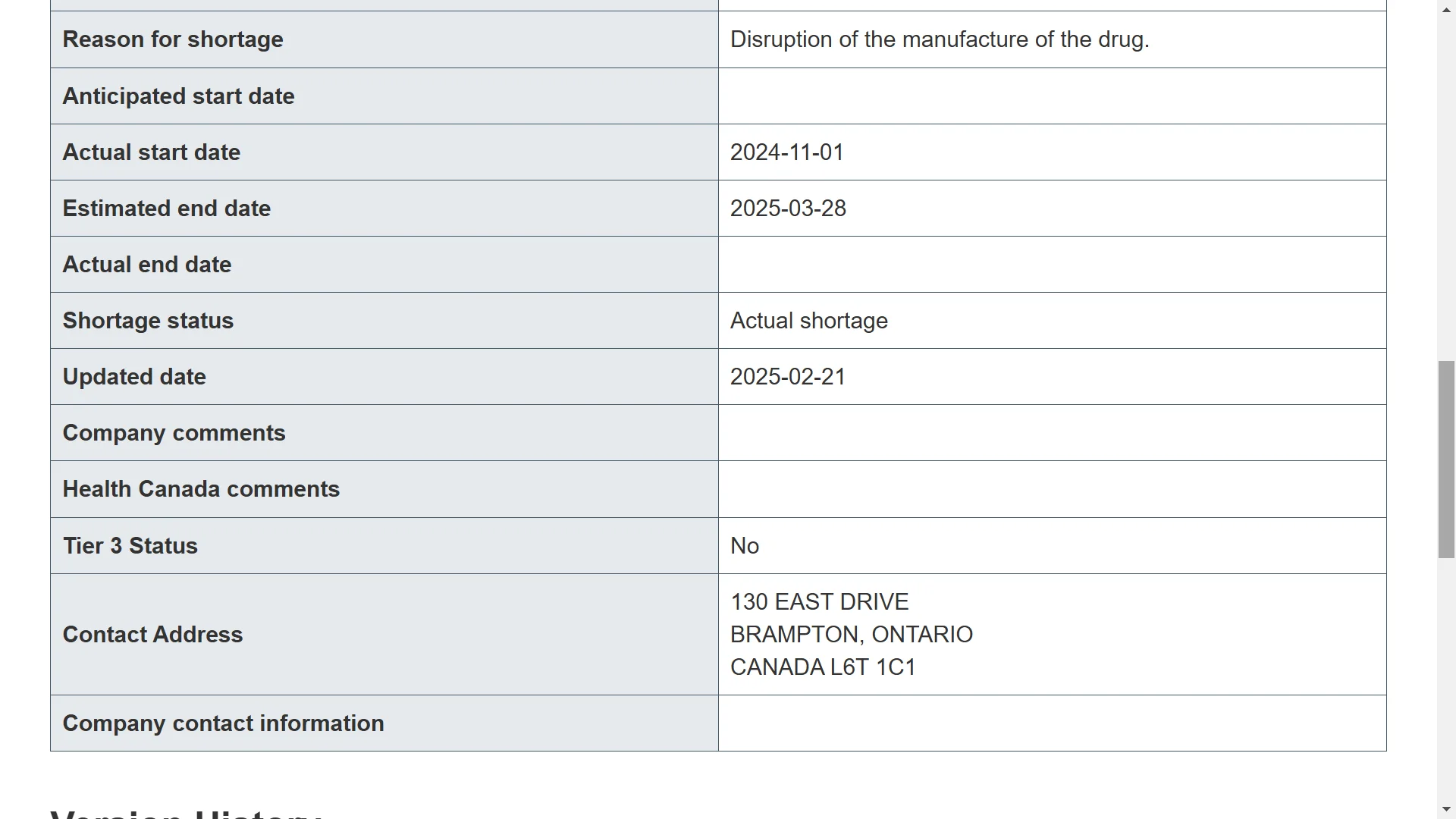This screenshot has width=1456, height=819.
Task: Click the scrollbar track below the thumb
Action: [x=1446, y=679]
